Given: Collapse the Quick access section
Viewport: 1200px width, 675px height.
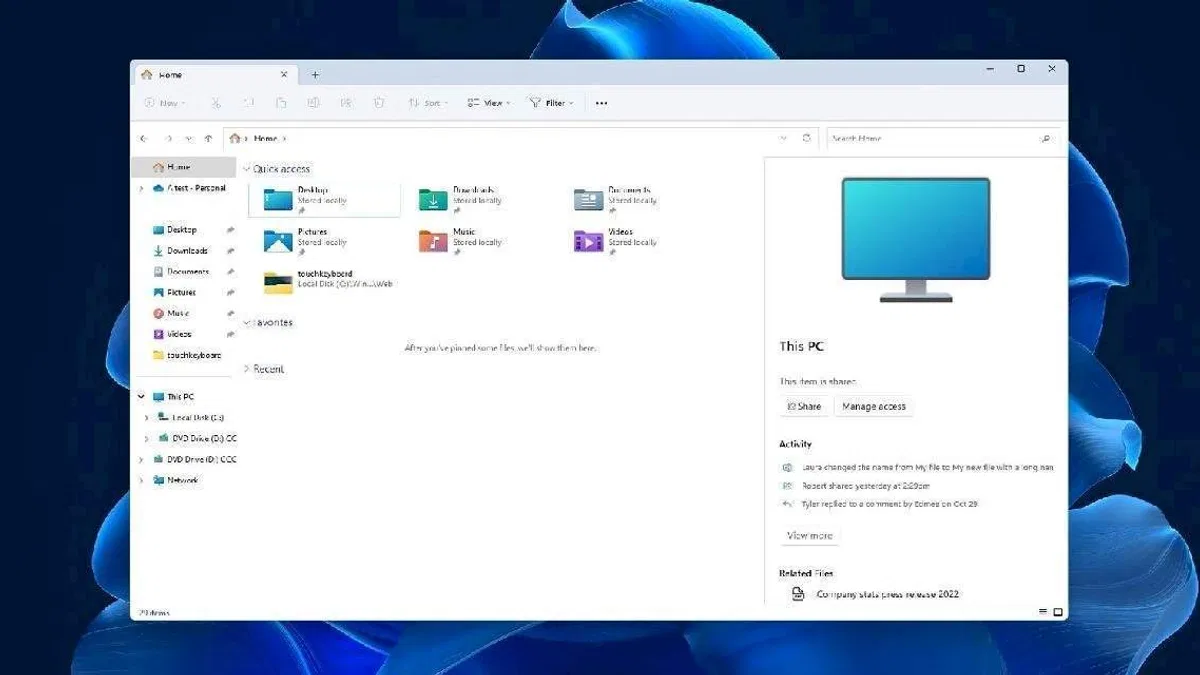Looking at the screenshot, I should pyautogui.click(x=247, y=169).
